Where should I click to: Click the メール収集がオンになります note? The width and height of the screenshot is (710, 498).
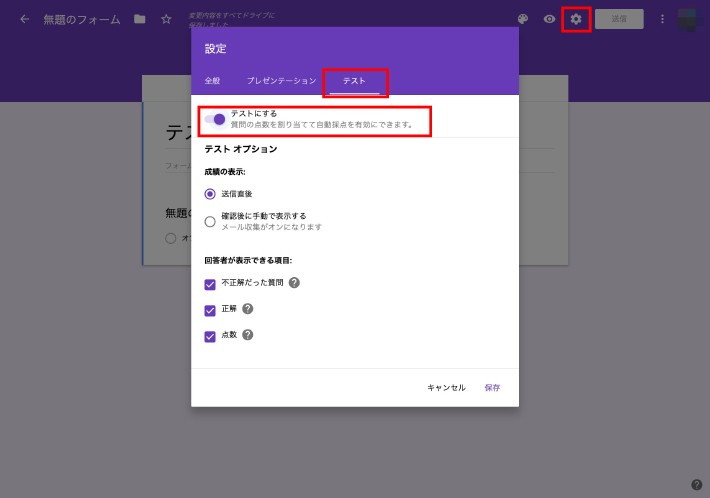272,227
